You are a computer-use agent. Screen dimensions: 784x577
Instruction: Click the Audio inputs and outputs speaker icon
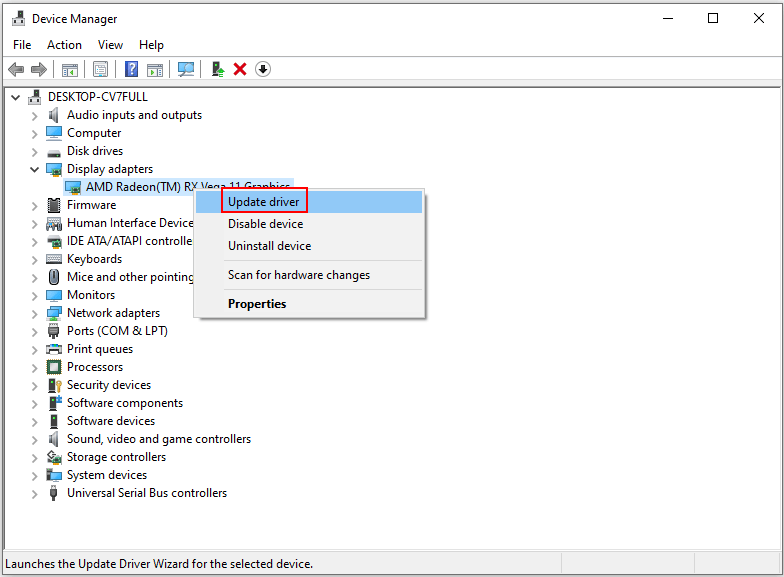click(54, 115)
